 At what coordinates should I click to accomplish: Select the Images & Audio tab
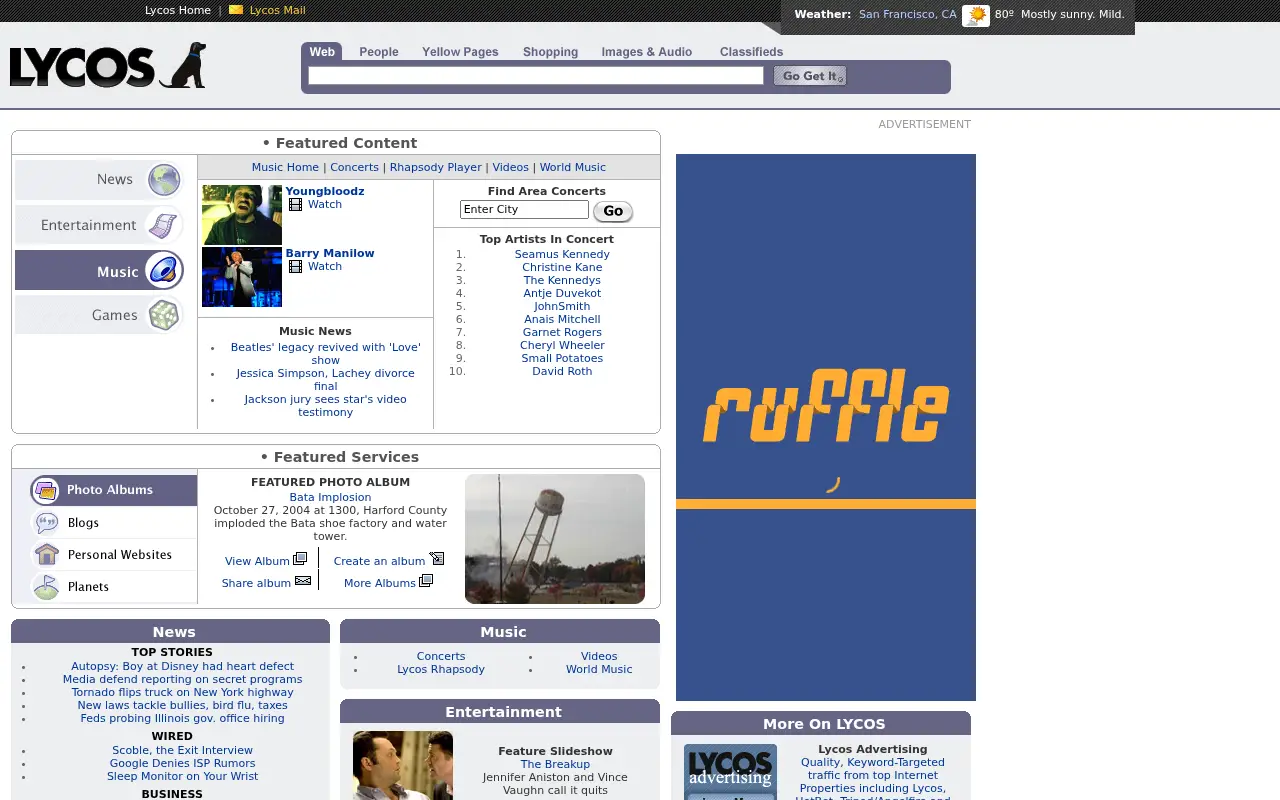click(647, 52)
